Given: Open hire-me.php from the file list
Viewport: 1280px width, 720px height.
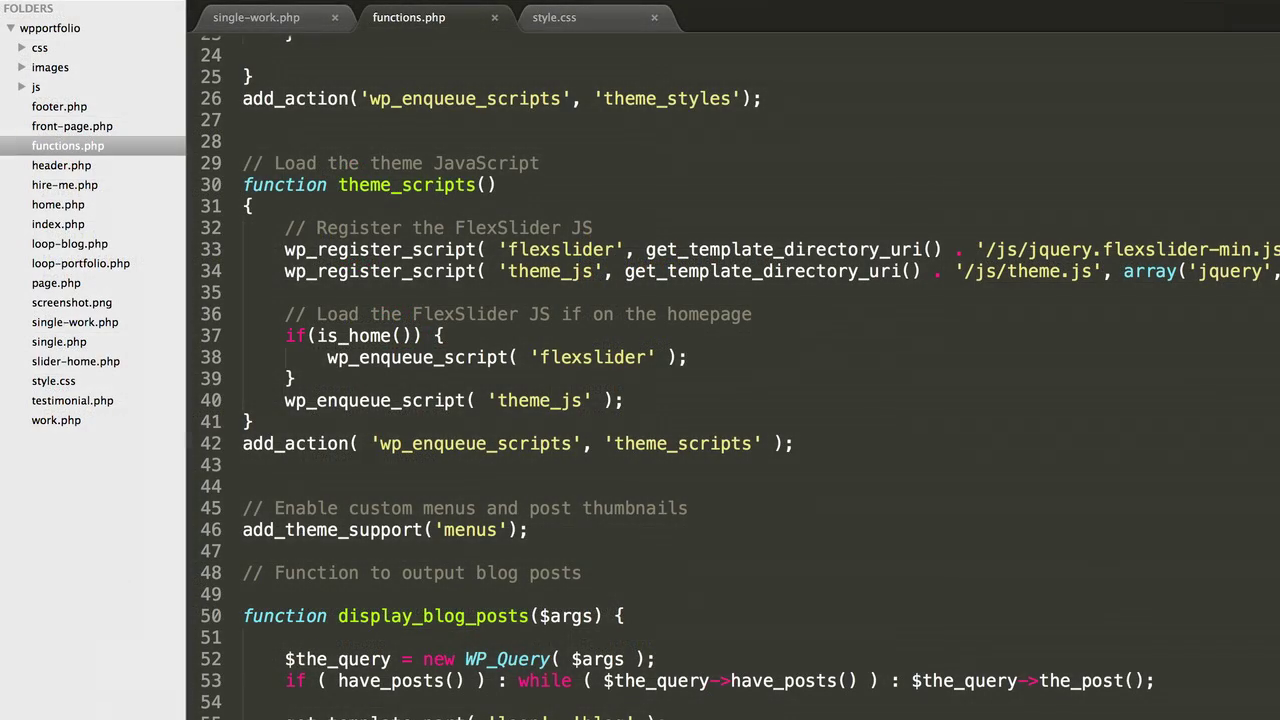Looking at the screenshot, I should 65,185.
